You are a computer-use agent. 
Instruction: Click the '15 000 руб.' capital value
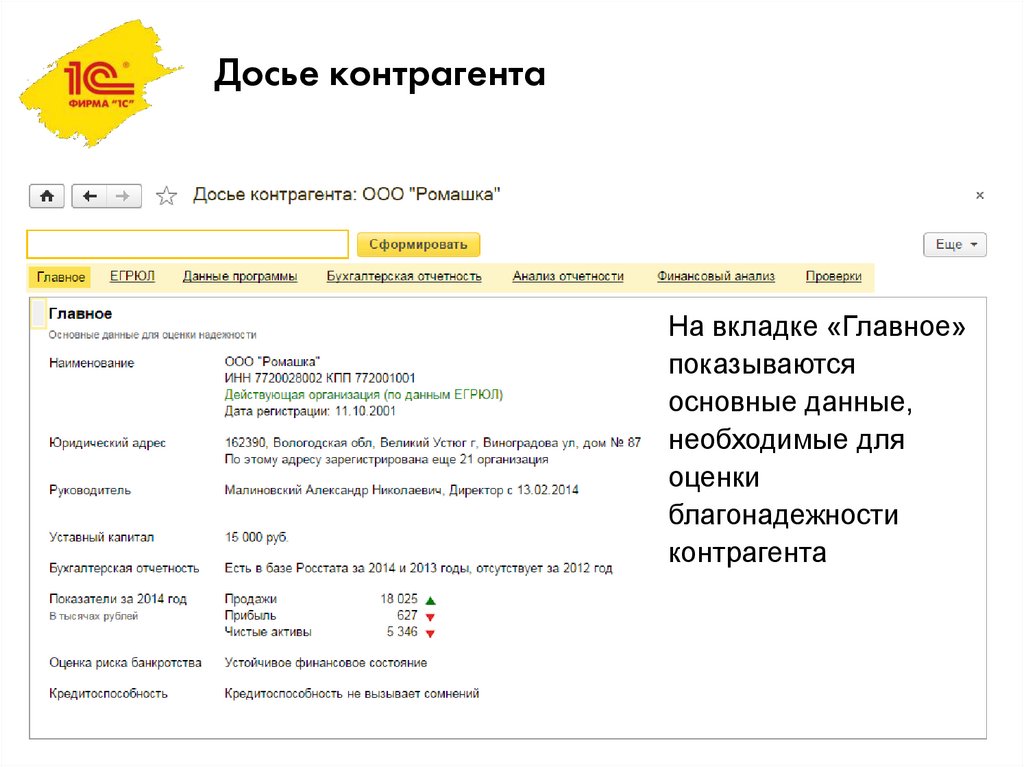tap(257, 537)
